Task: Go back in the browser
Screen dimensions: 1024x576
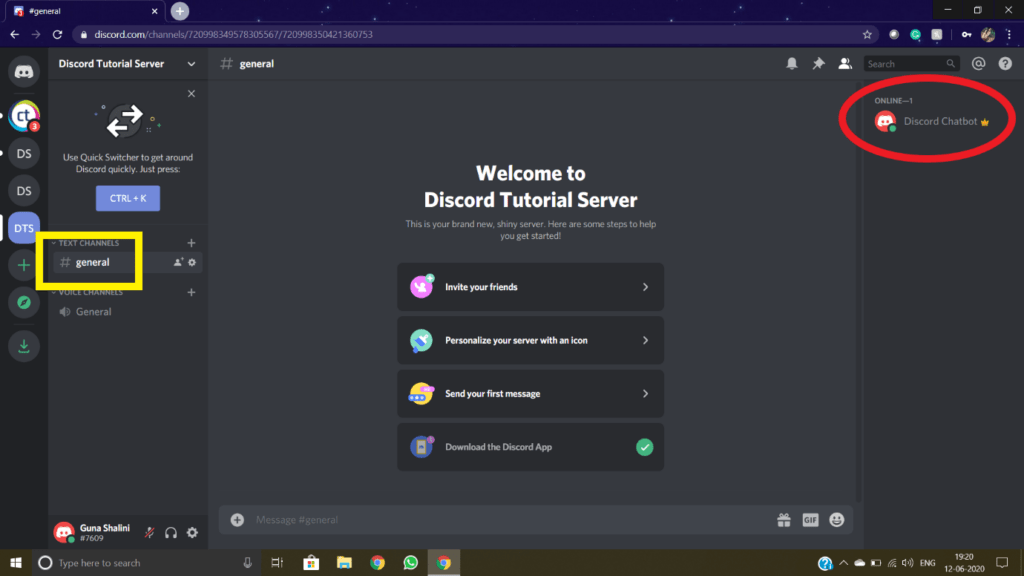Action: click(x=14, y=35)
